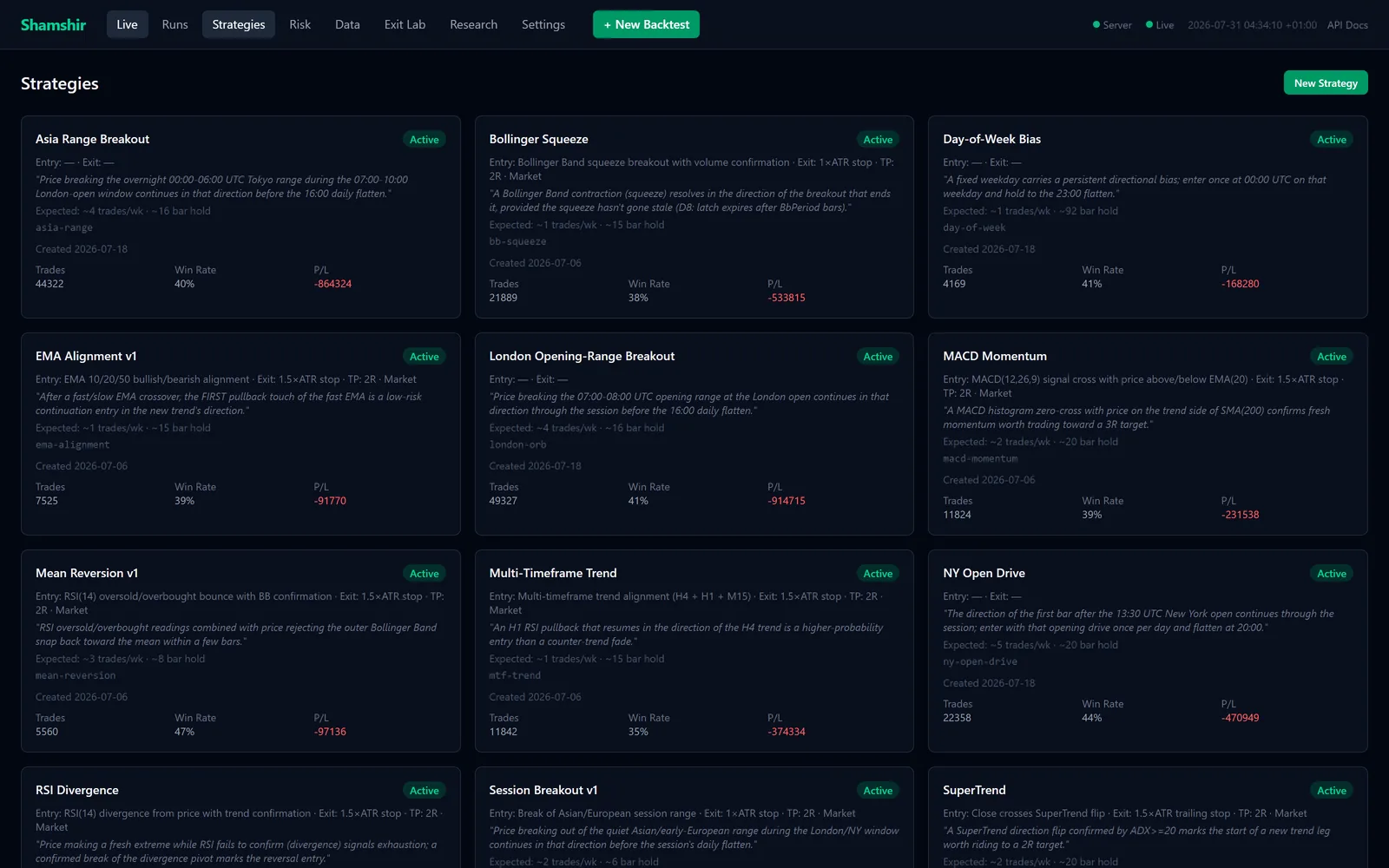Open the Asia Range Breakout strategy title
This screenshot has width=1389, height=868.
click(92, 139)
